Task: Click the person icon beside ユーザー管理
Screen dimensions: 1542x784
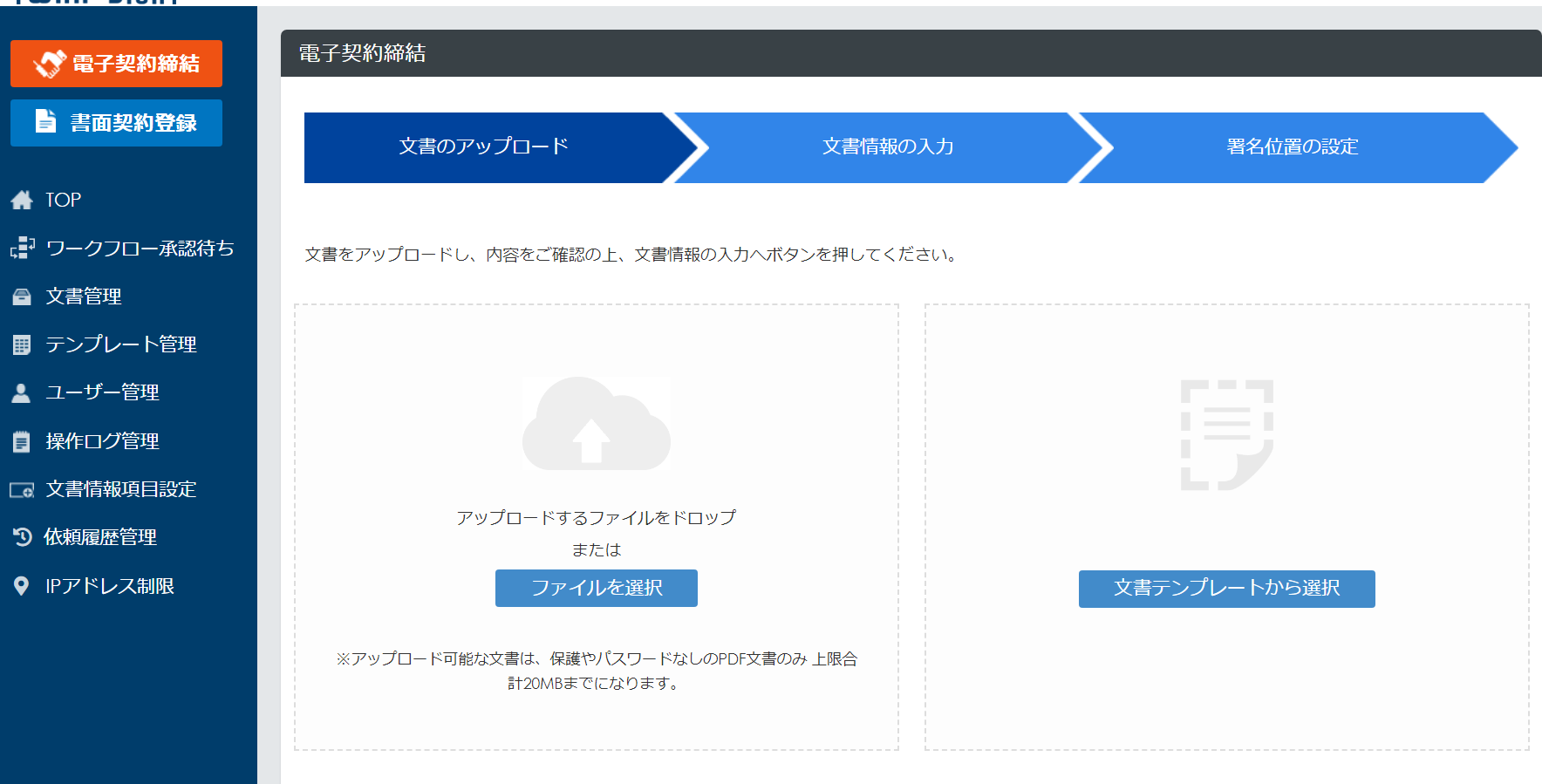Action: [x=22, y=392]
